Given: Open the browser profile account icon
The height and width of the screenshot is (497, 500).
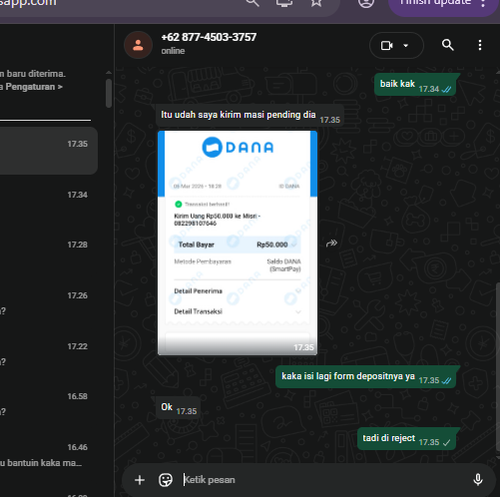Looking at the screenshot, I should point(366,3).
